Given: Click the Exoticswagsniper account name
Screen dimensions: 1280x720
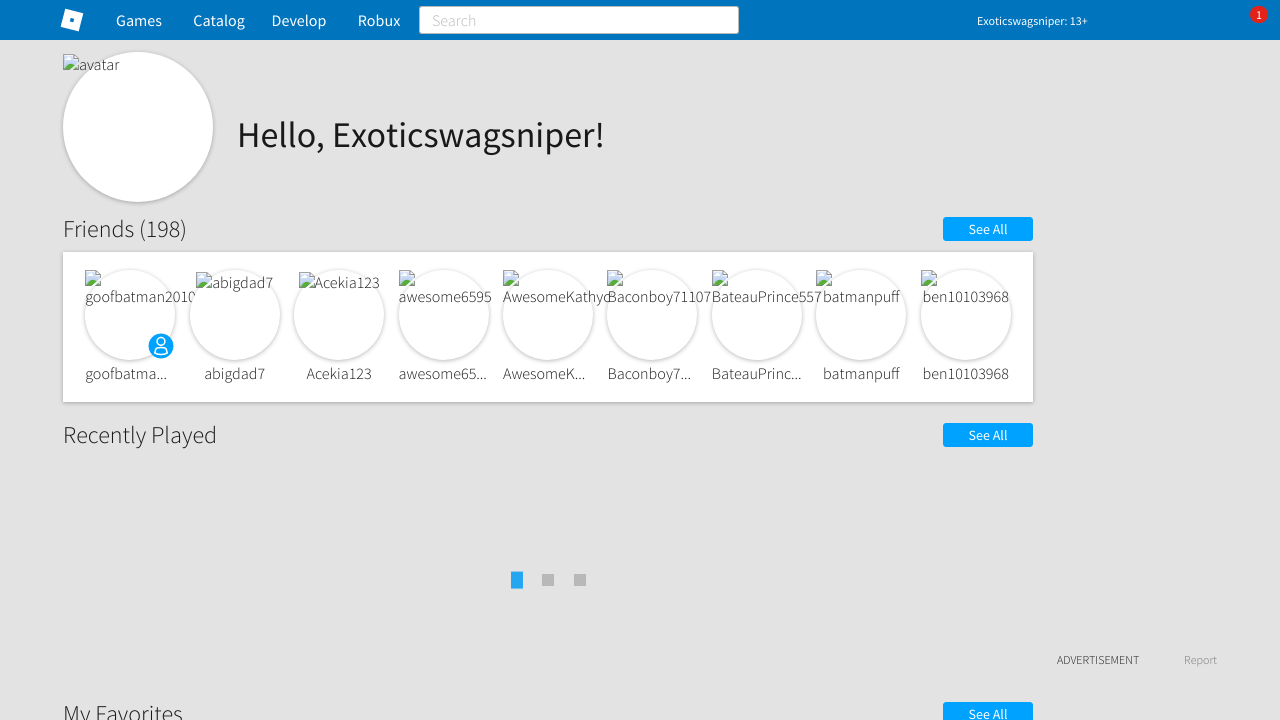Looking at the screenshot, I should point(1031,21).
